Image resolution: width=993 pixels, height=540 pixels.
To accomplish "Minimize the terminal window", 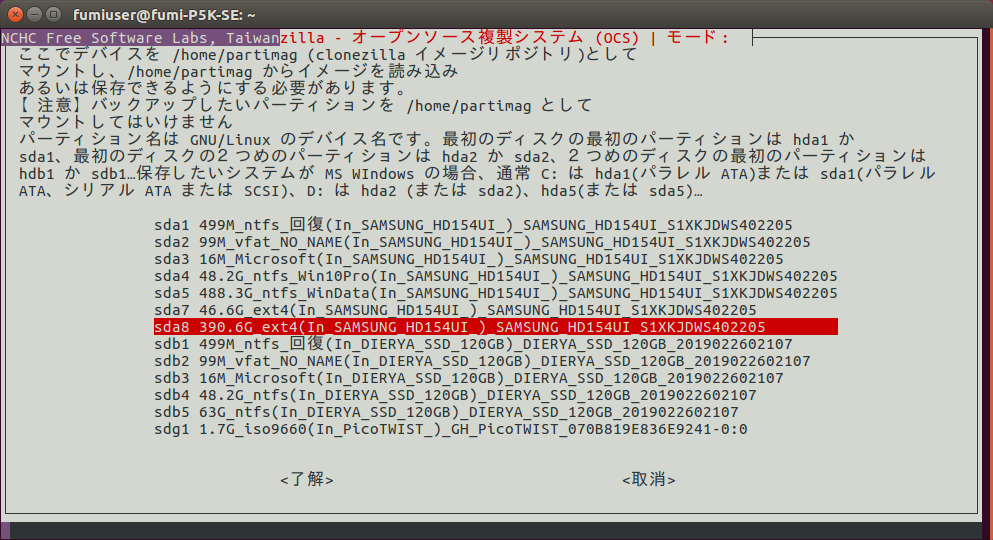I will pos(33,15).
